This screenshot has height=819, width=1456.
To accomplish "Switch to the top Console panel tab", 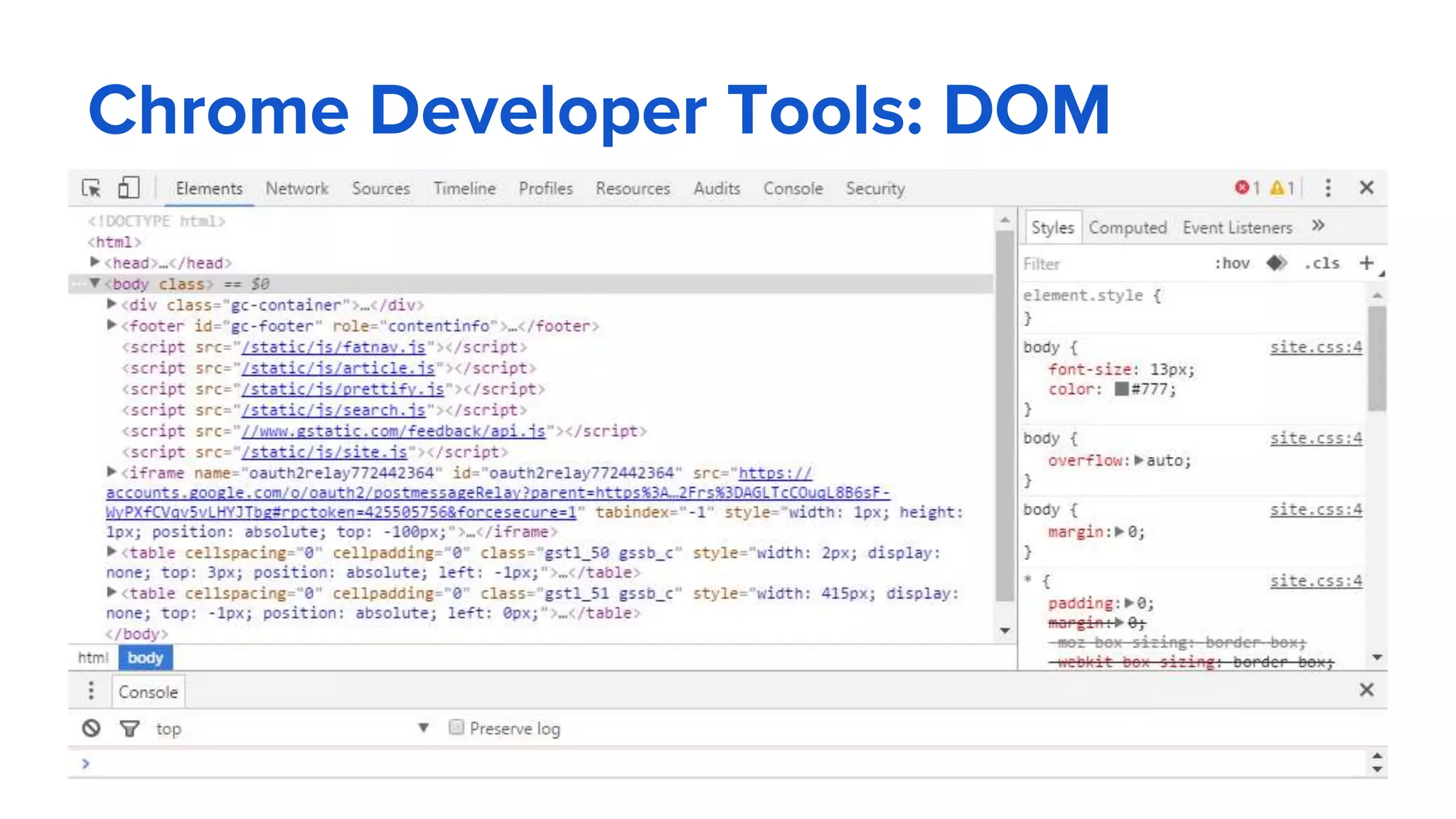I will 793,188.
